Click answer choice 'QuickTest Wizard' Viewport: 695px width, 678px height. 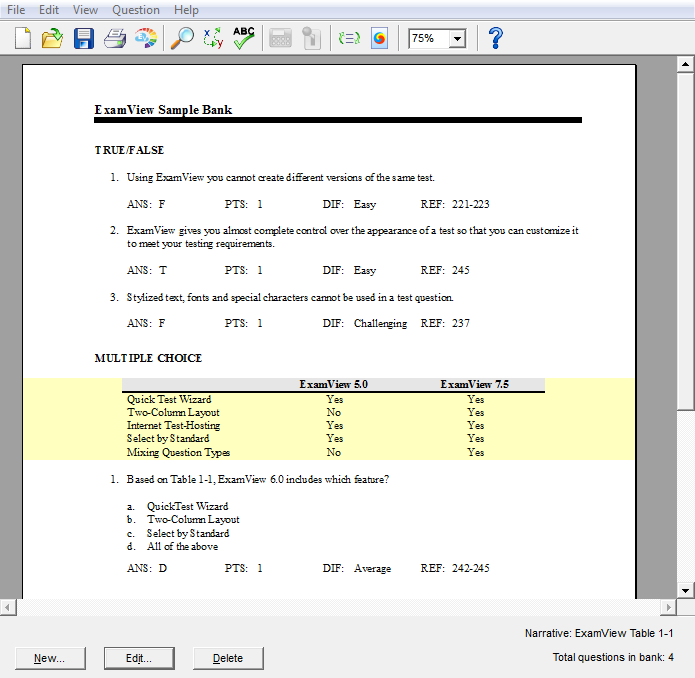coord(187,507)
